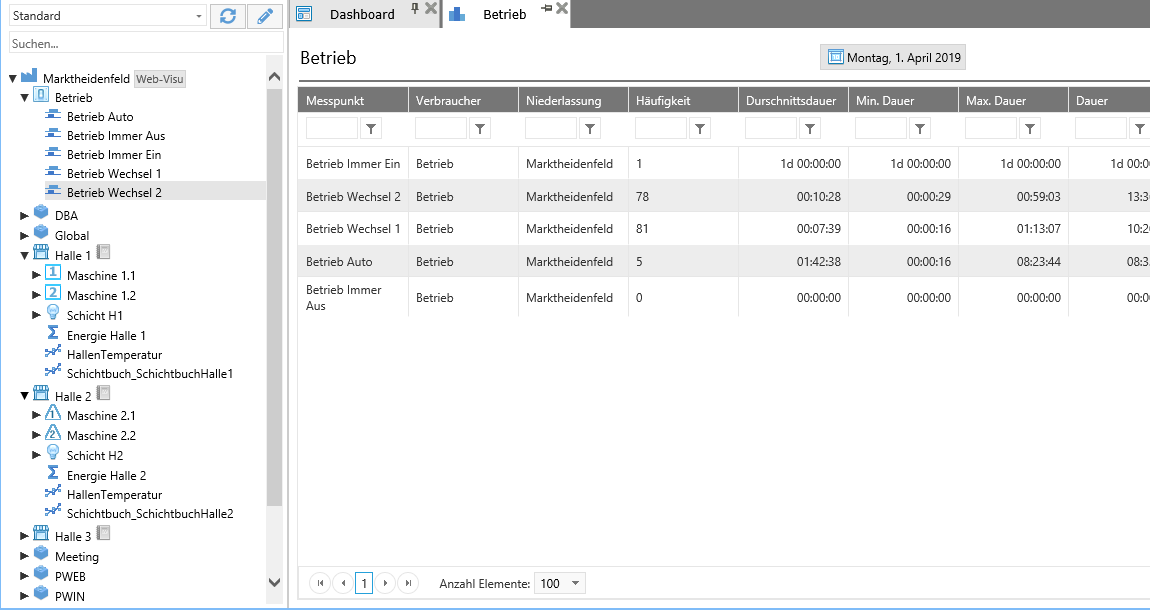1150x610 pixels.
Task: Expand the Maschine 1.1 node
Action: (37, 275)
